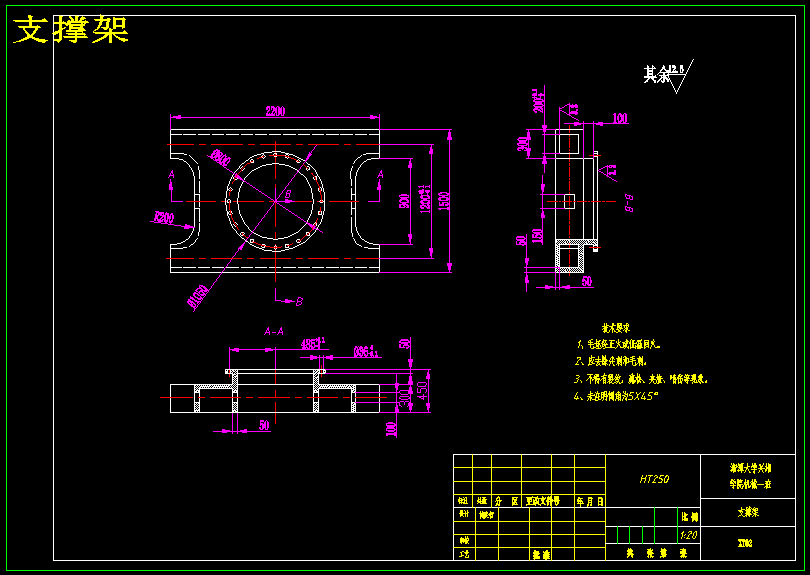Viewport: 810px width, 575px height.
Task: Click the "R200" radius dimension
Action: click(x=163, y=217)
